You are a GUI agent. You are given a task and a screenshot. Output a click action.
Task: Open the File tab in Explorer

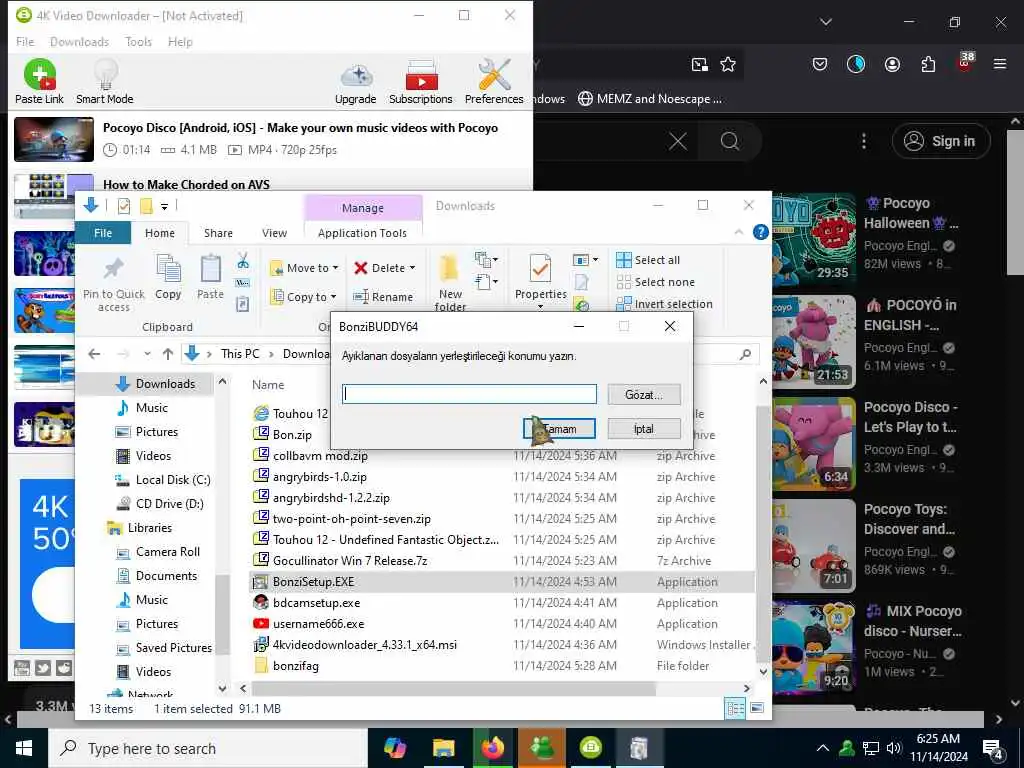[103, 233]
